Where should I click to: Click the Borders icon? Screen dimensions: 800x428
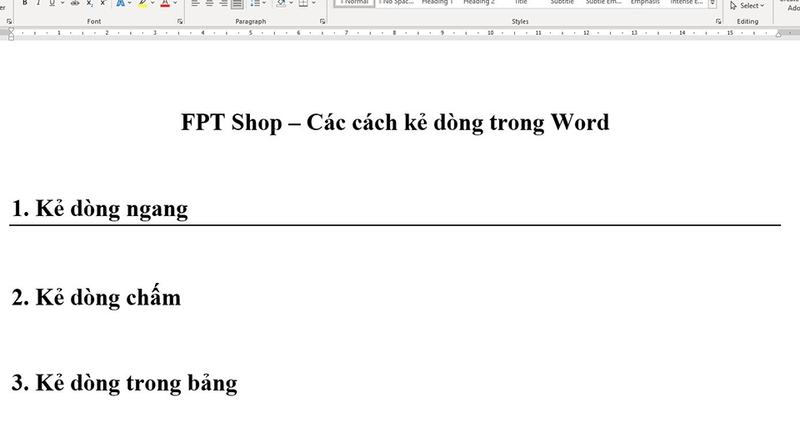[x=304, y=3]
